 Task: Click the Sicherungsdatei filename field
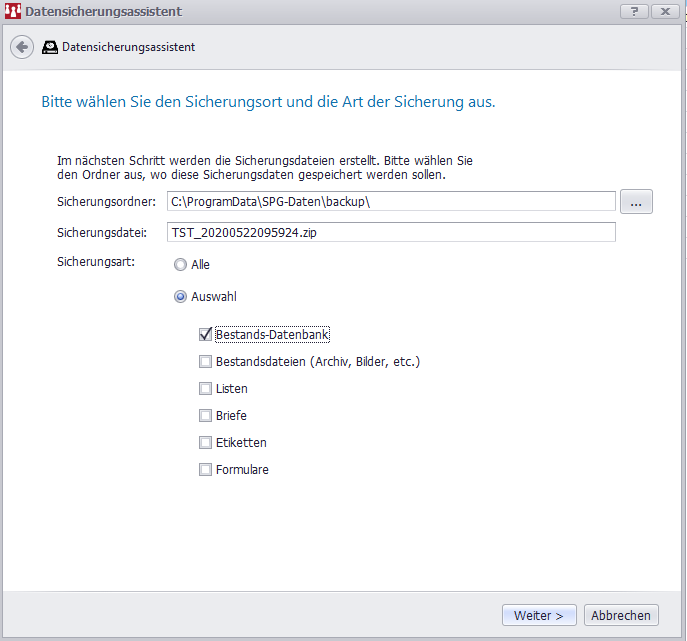(390, 232)
